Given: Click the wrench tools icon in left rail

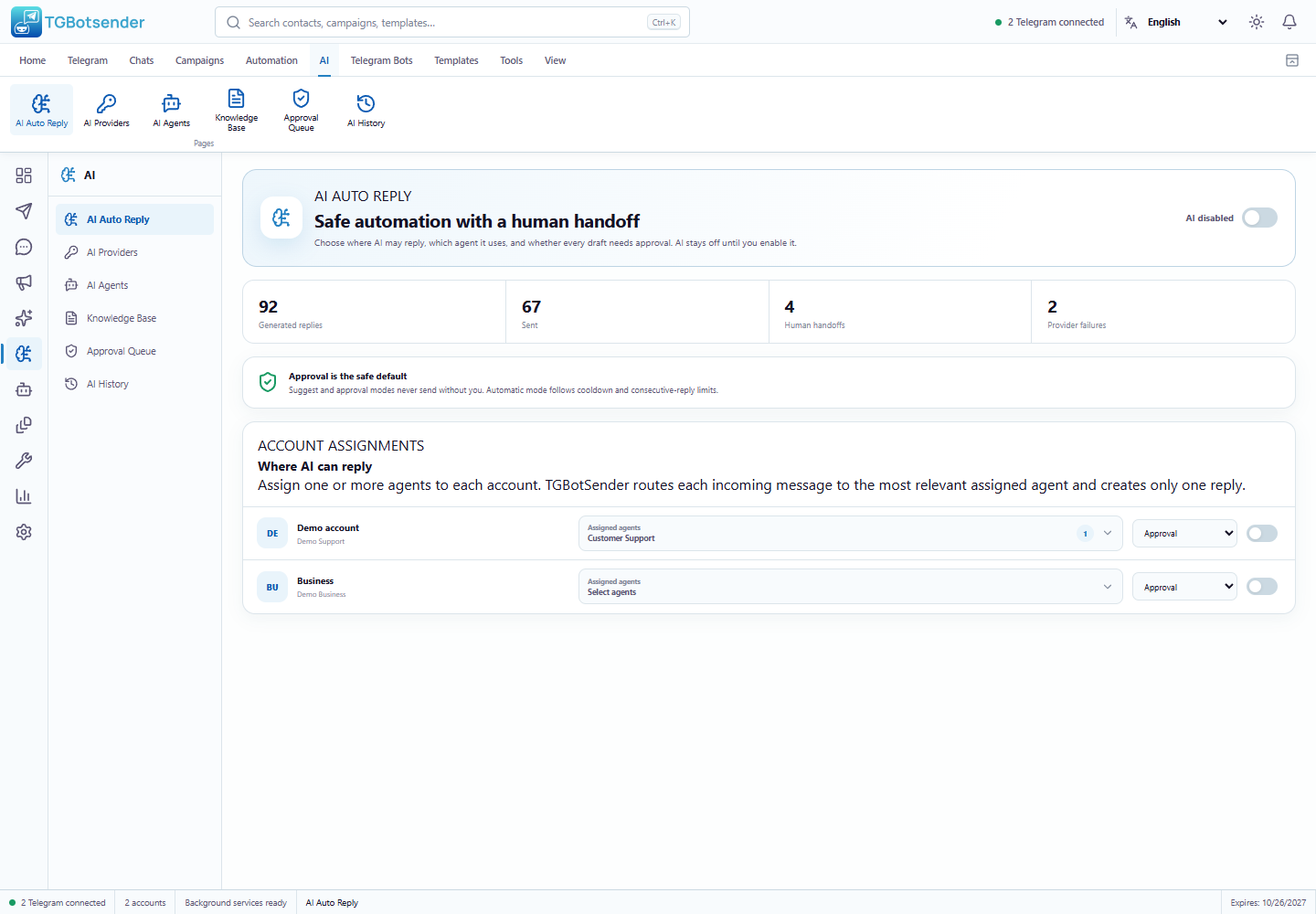Looking at the screenshot, I should [x=24, y=461].
